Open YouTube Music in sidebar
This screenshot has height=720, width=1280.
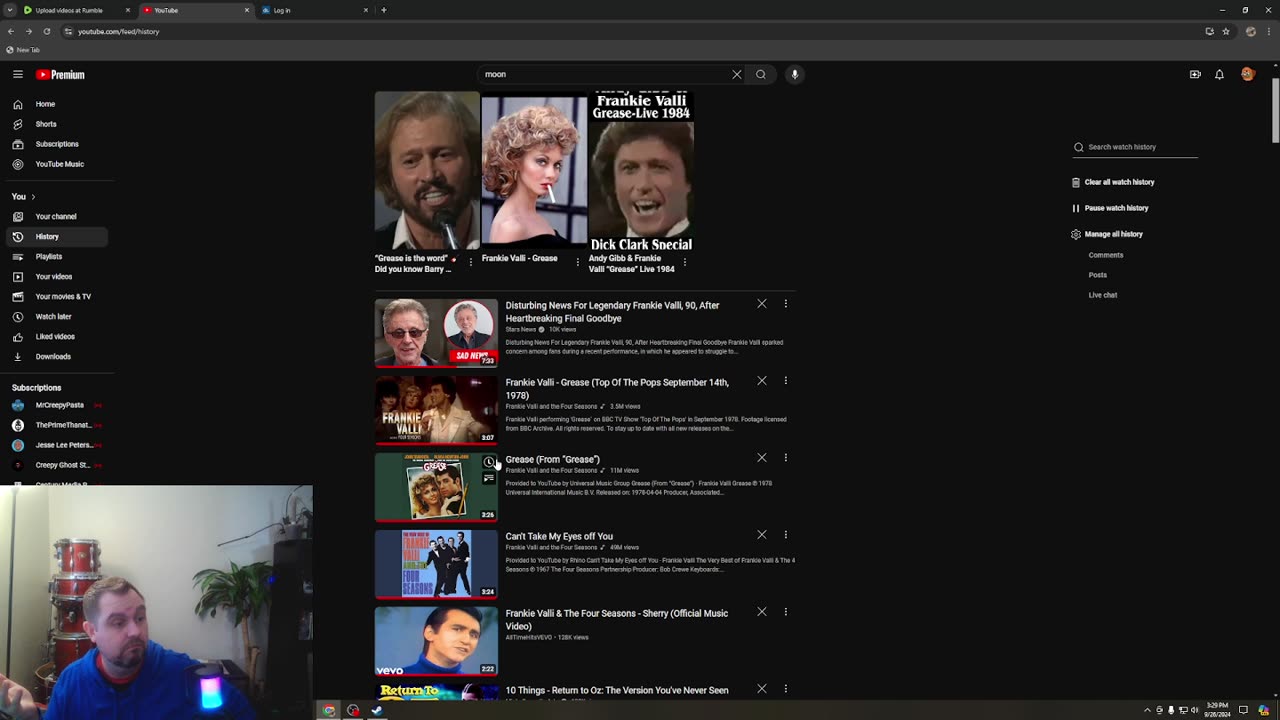[x=55, y=164]
